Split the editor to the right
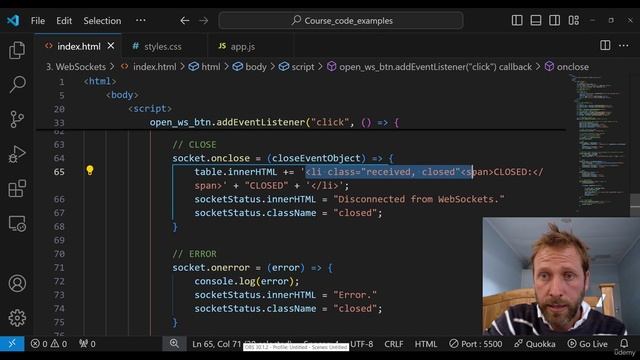This screenshot has height=360, width=640. pos(605,45)
